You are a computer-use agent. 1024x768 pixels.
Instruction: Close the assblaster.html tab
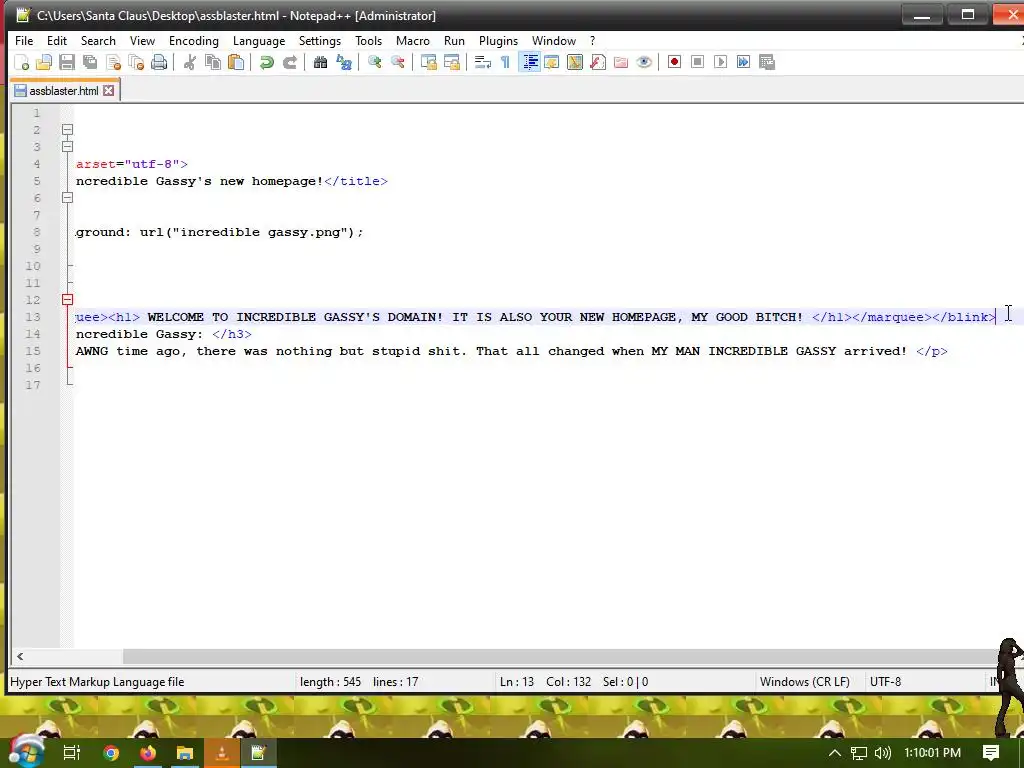[x=108, y=91]
